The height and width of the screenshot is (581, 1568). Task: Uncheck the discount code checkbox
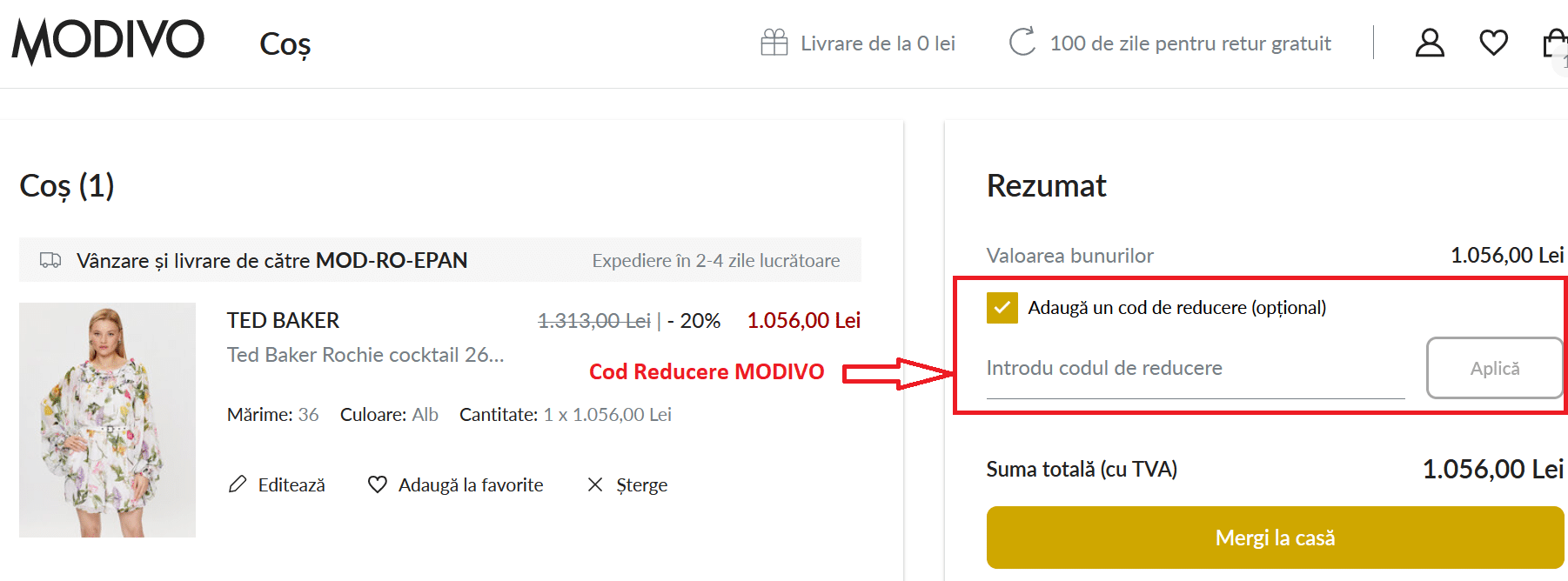click(x=1002, y=308)
